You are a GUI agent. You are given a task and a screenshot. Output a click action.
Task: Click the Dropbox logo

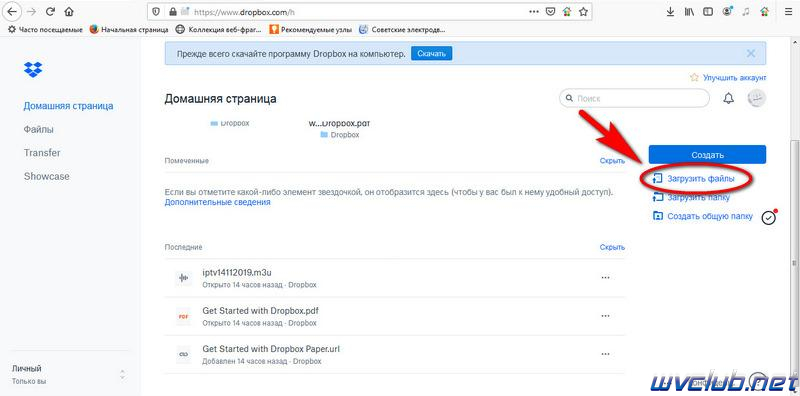click(x=33, y=69)
